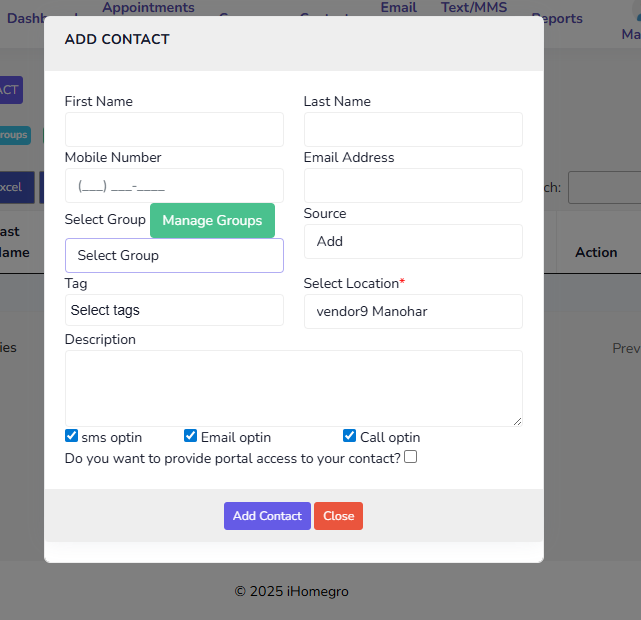
Task: Uncheck the sms optin checkbox
Action: (71, 436)
